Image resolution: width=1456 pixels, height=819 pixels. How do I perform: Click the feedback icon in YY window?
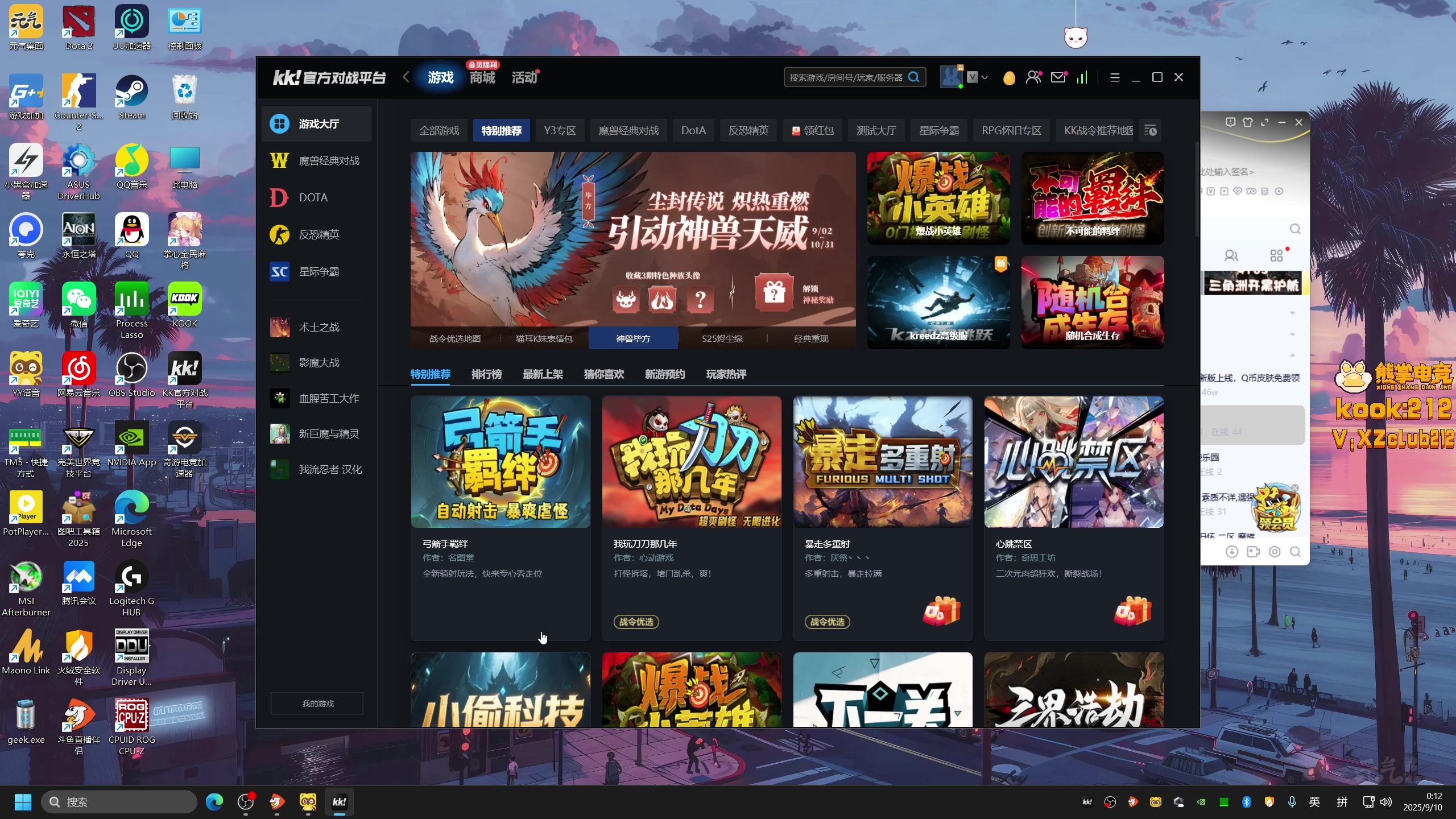point(1230,122)
